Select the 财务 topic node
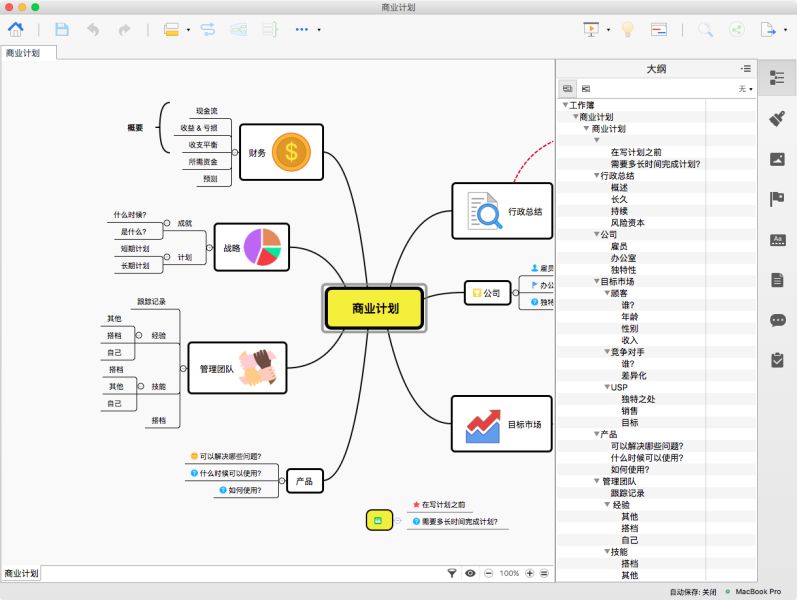The width and height of the screenshot is (797, 600). tap(282, 152)
